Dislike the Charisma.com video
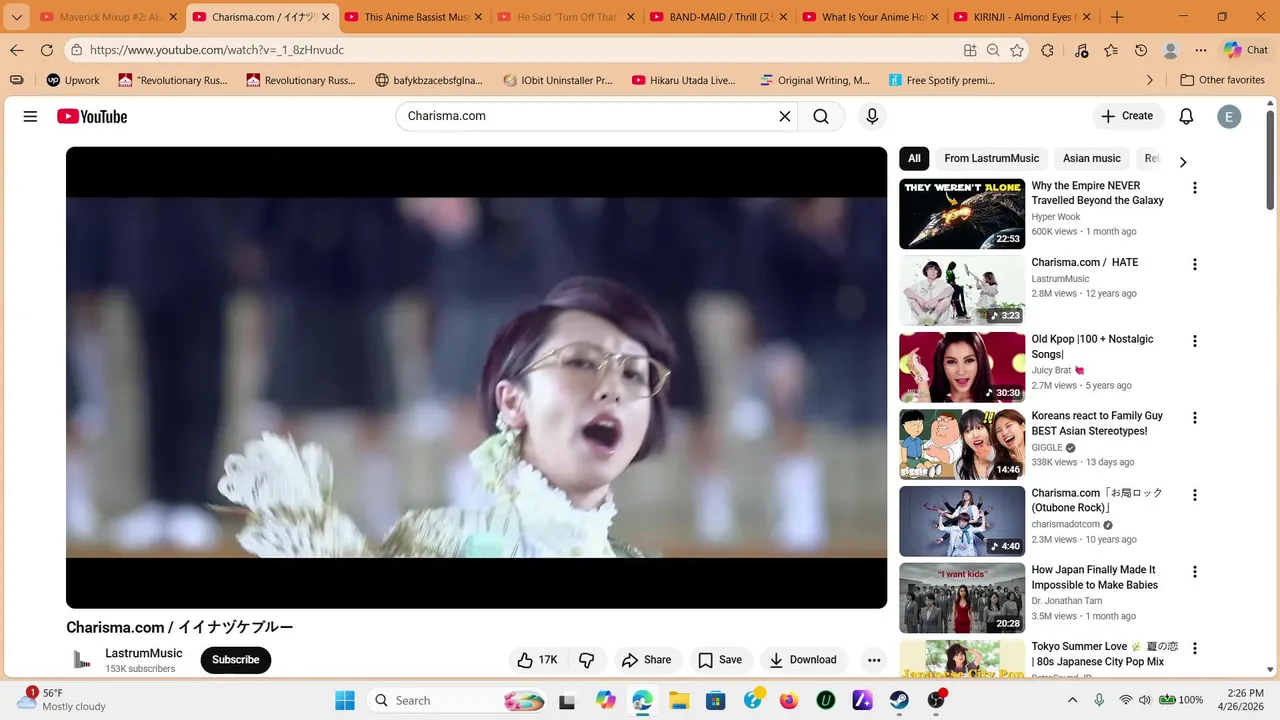The width and height of the screenshot is (1280, 720). 587,660
